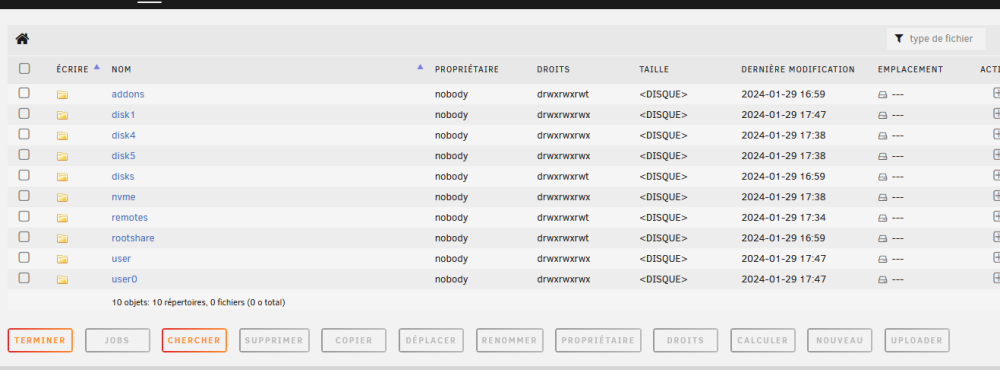Click the UPLOADER button
This screenshot has width=1000, height=370.
tap(917, 341)
